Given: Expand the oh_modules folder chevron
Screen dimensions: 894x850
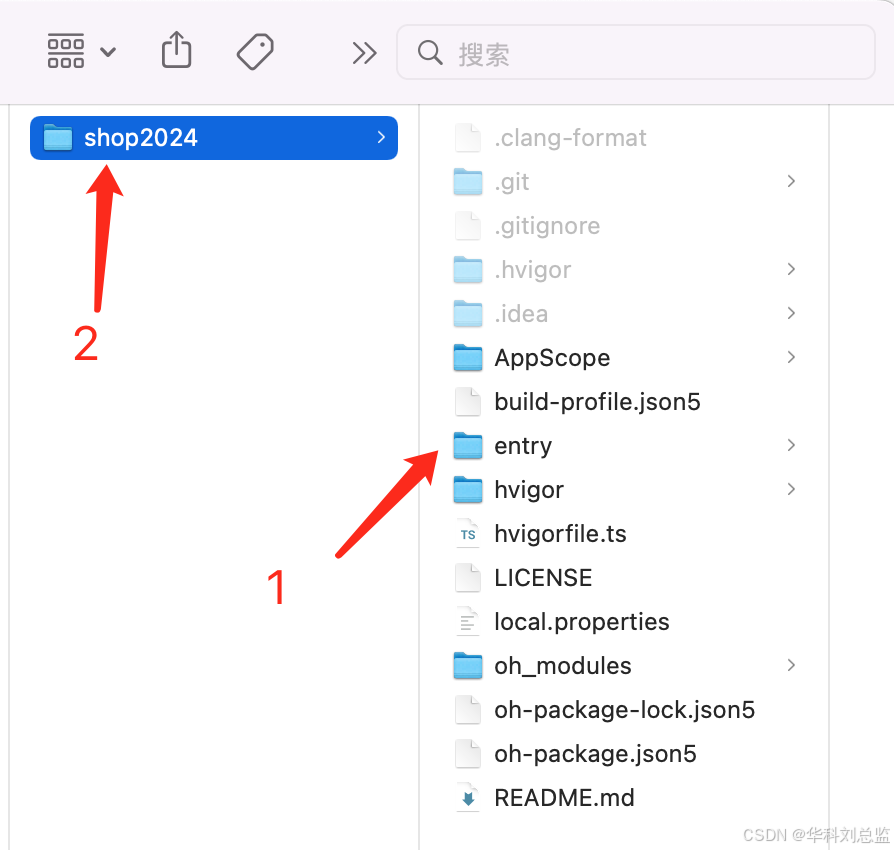Looking at the screenshot, I should (x=791, y=665).
